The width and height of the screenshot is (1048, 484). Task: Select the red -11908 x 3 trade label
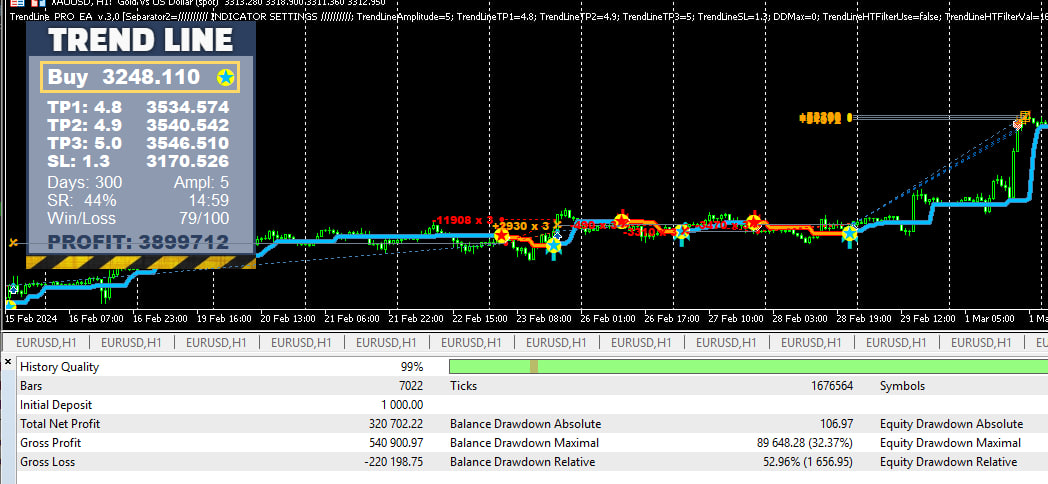tap(463, 220)
